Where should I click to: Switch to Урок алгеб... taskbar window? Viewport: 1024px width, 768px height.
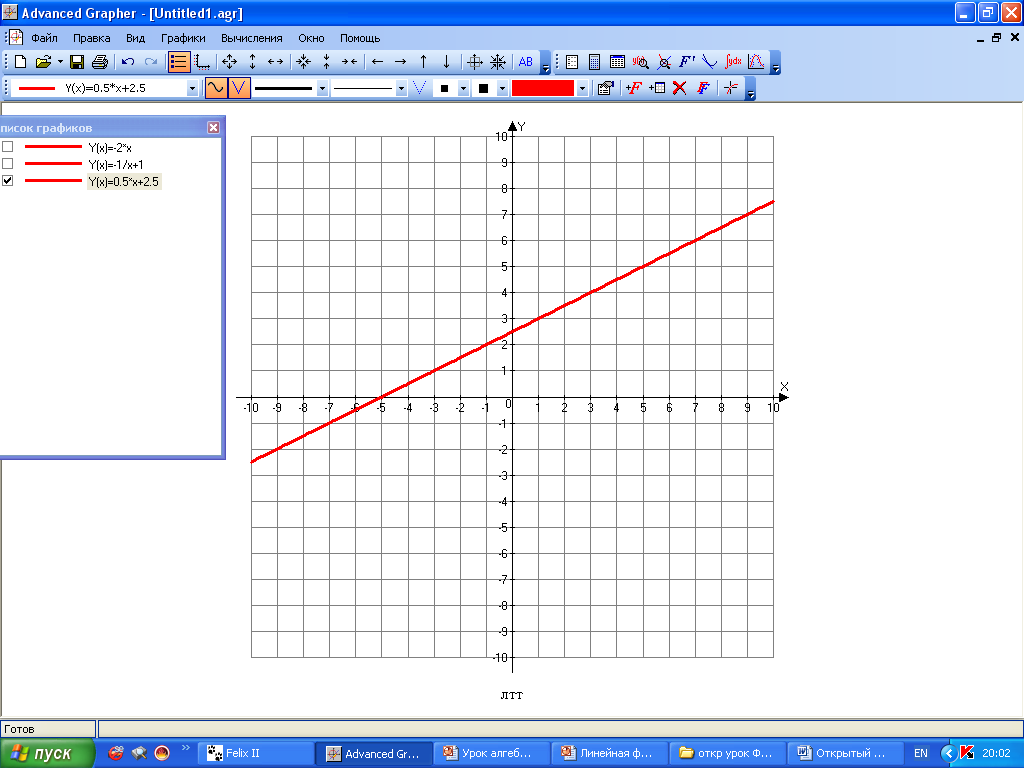click(491, 754)
